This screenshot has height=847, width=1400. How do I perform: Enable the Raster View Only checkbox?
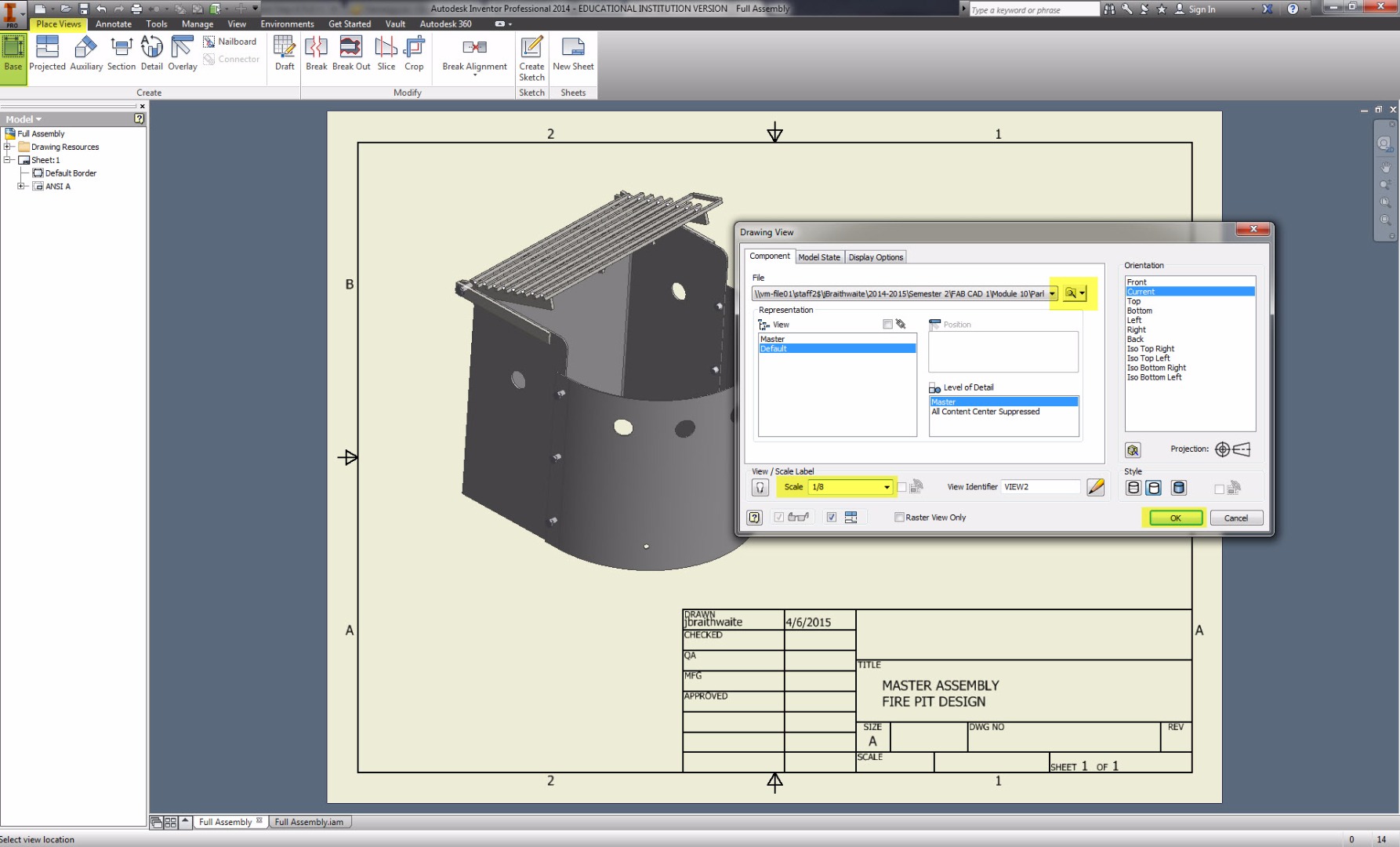point(899,518)
